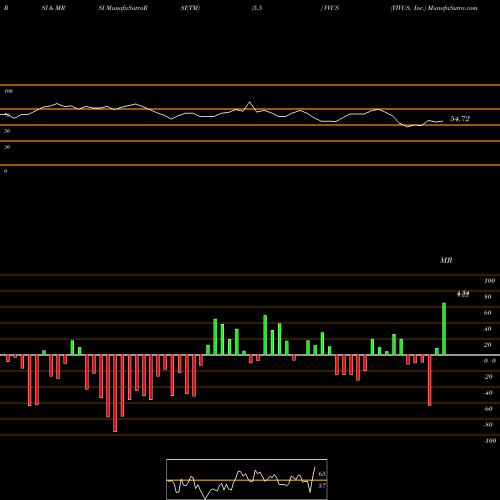Click the MR axis label 80
The height and width of the screenshot is (500, 500).
[x=488, y=297]
